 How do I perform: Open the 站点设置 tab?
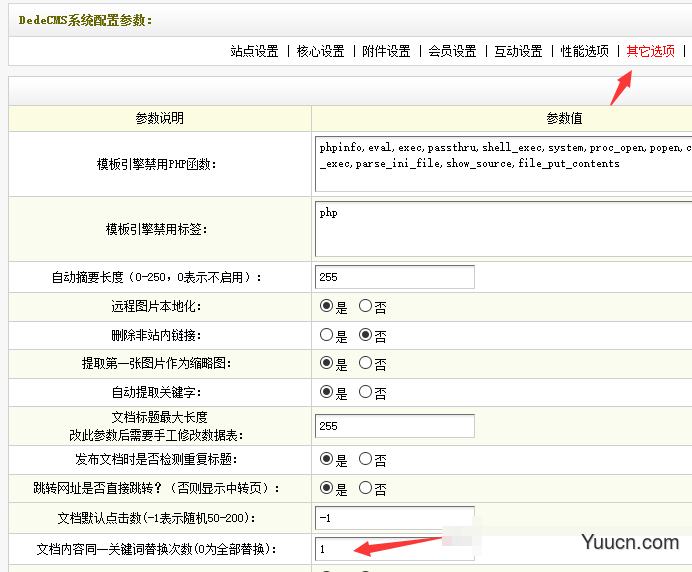(x=254, y=51)
